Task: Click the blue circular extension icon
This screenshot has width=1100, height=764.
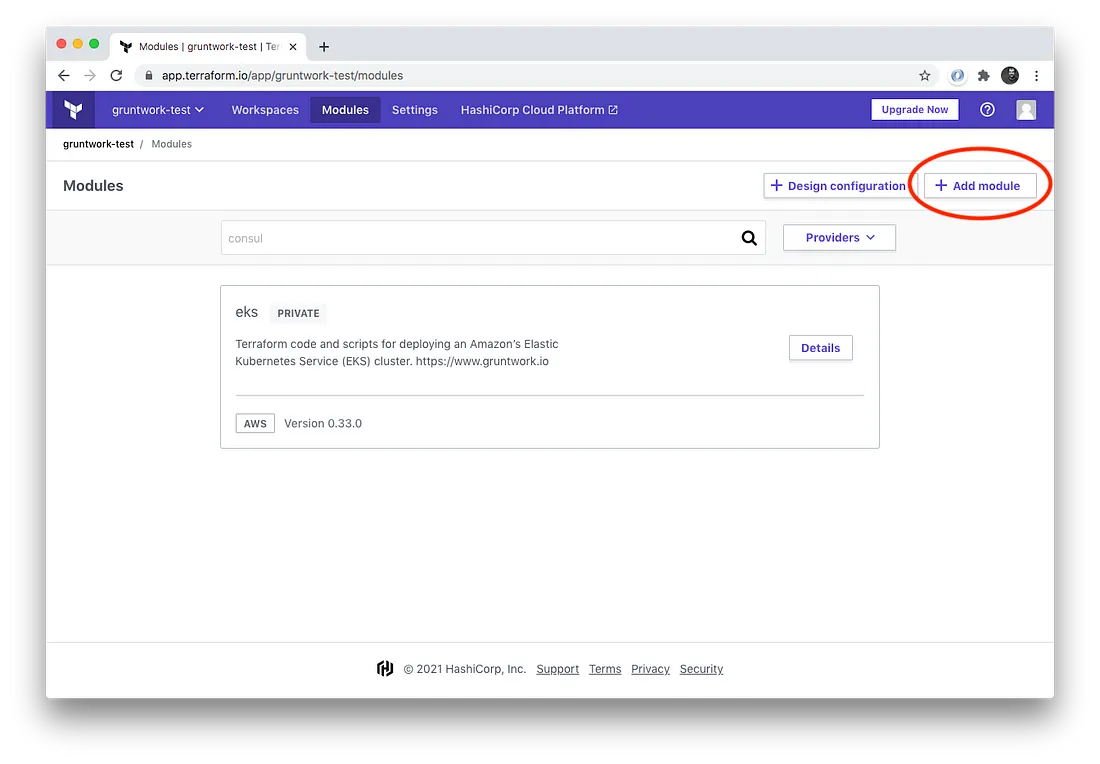Action: click(x=957, y=75)
